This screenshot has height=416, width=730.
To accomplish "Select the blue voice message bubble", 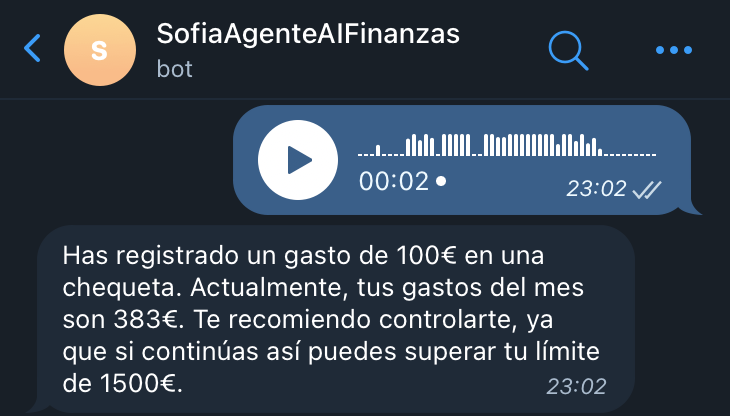I will [x=462, y=160].
